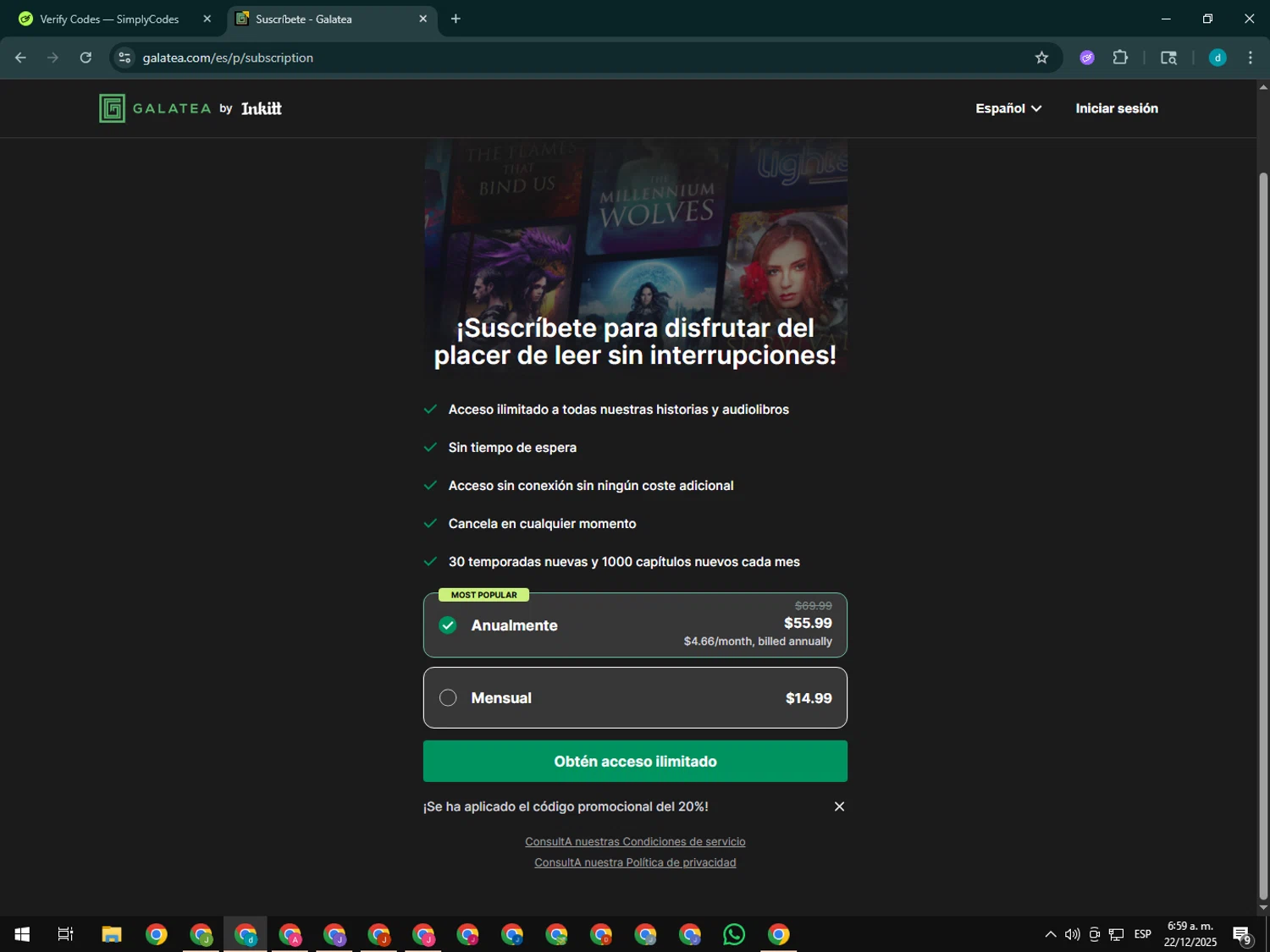Viewport: 1270px width, 952px height.
Task: Click the Inkitt wordmark in header
Action: 262,108
